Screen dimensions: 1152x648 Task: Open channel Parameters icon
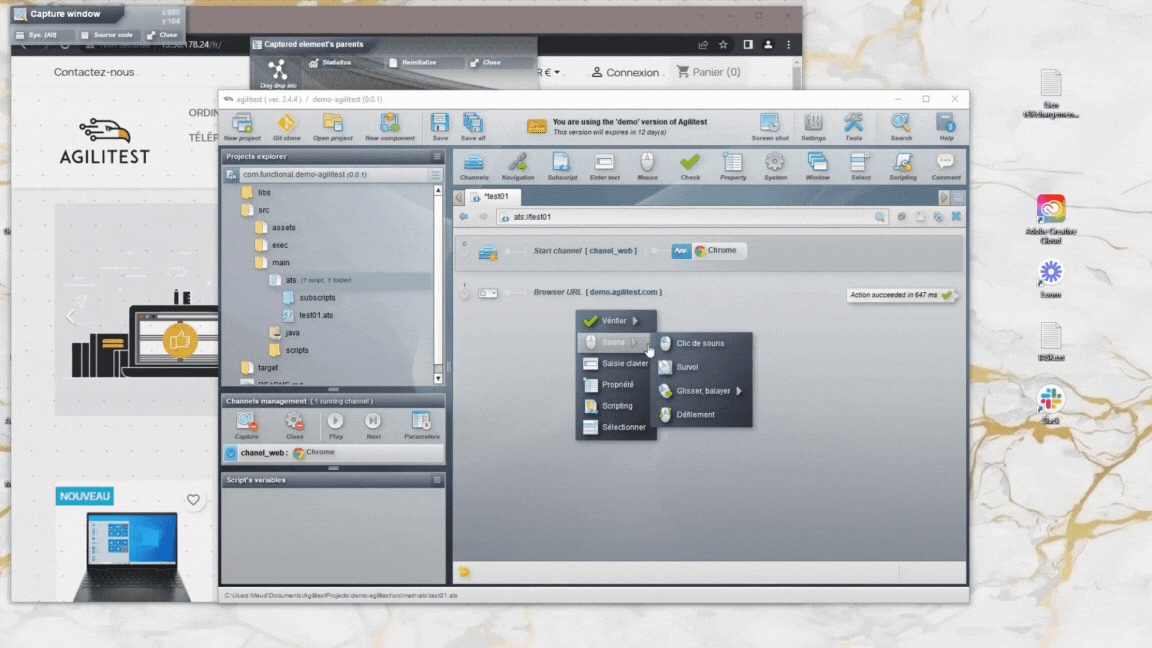[421, 425]
